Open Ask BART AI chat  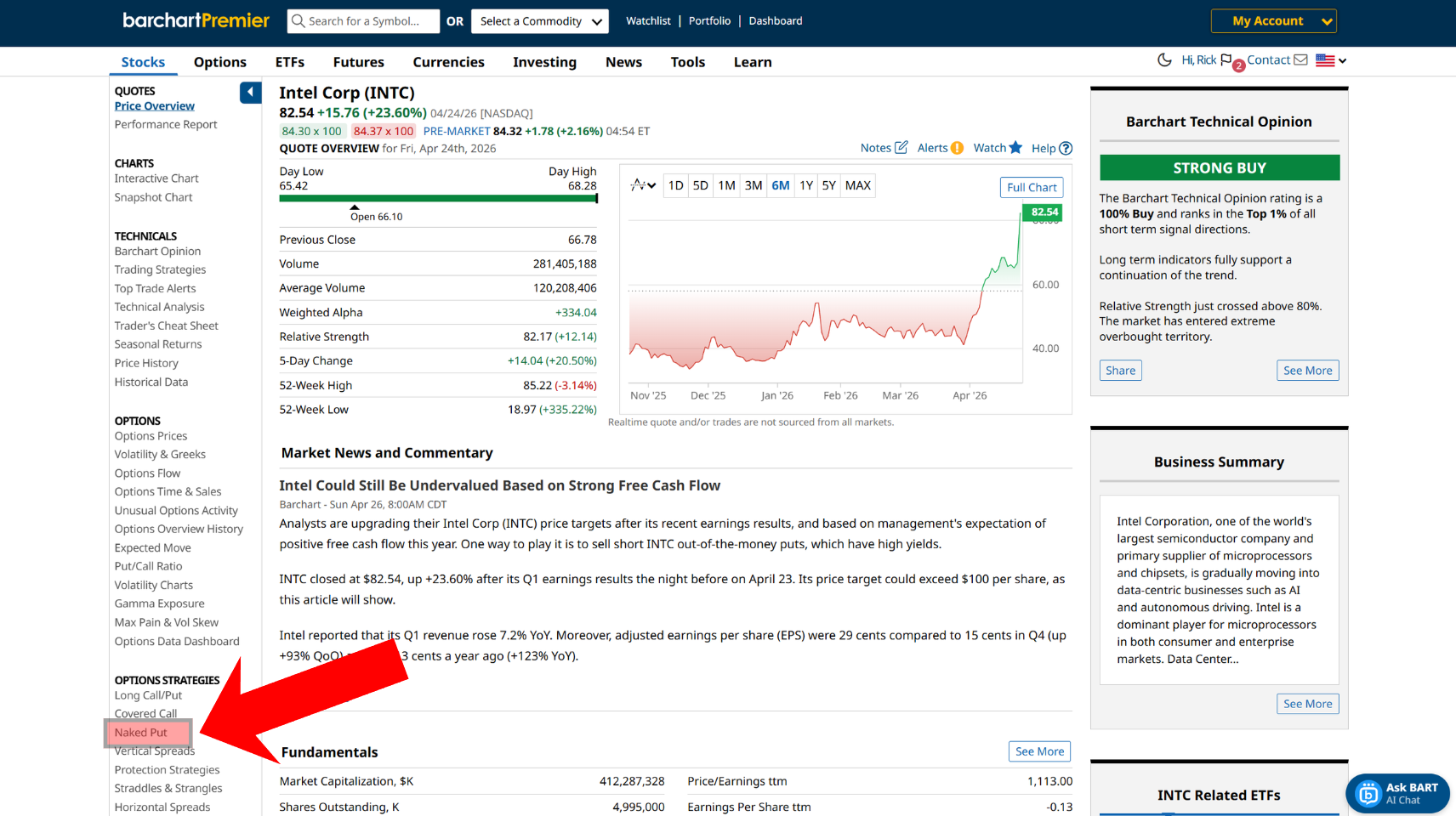[x=1397, y=793]
